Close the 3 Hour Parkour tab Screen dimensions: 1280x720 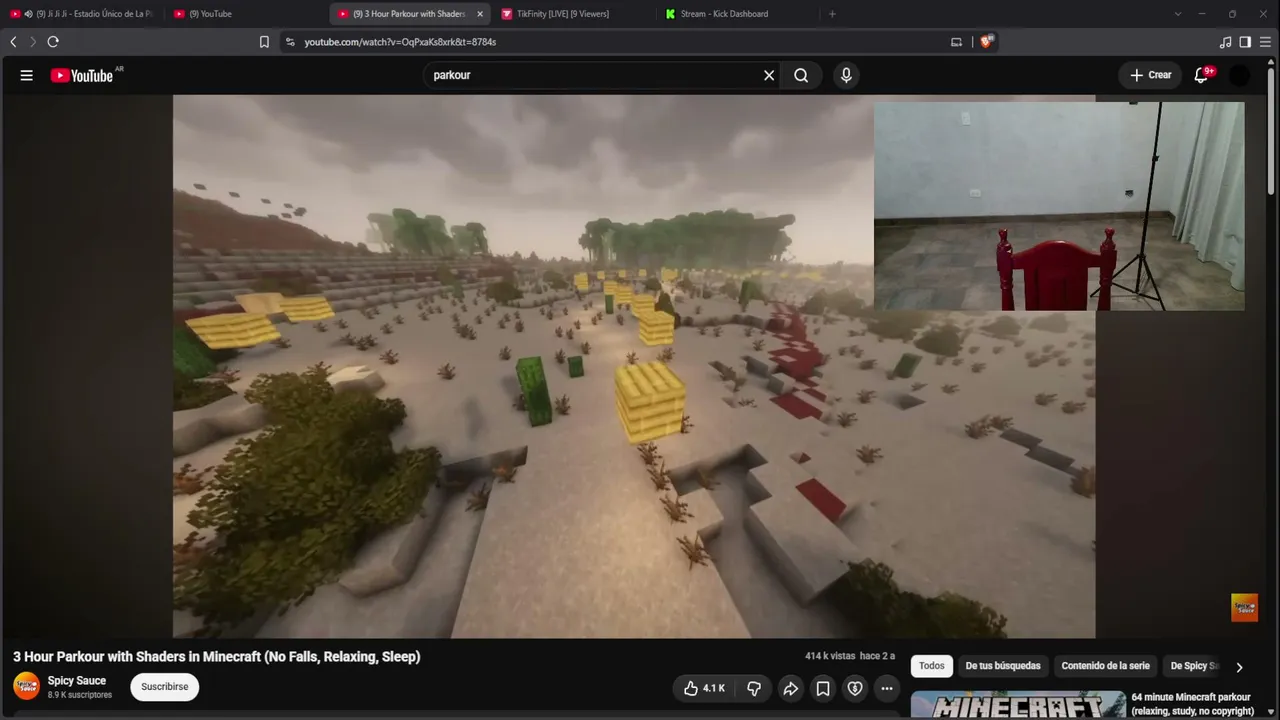click(480, 14)
